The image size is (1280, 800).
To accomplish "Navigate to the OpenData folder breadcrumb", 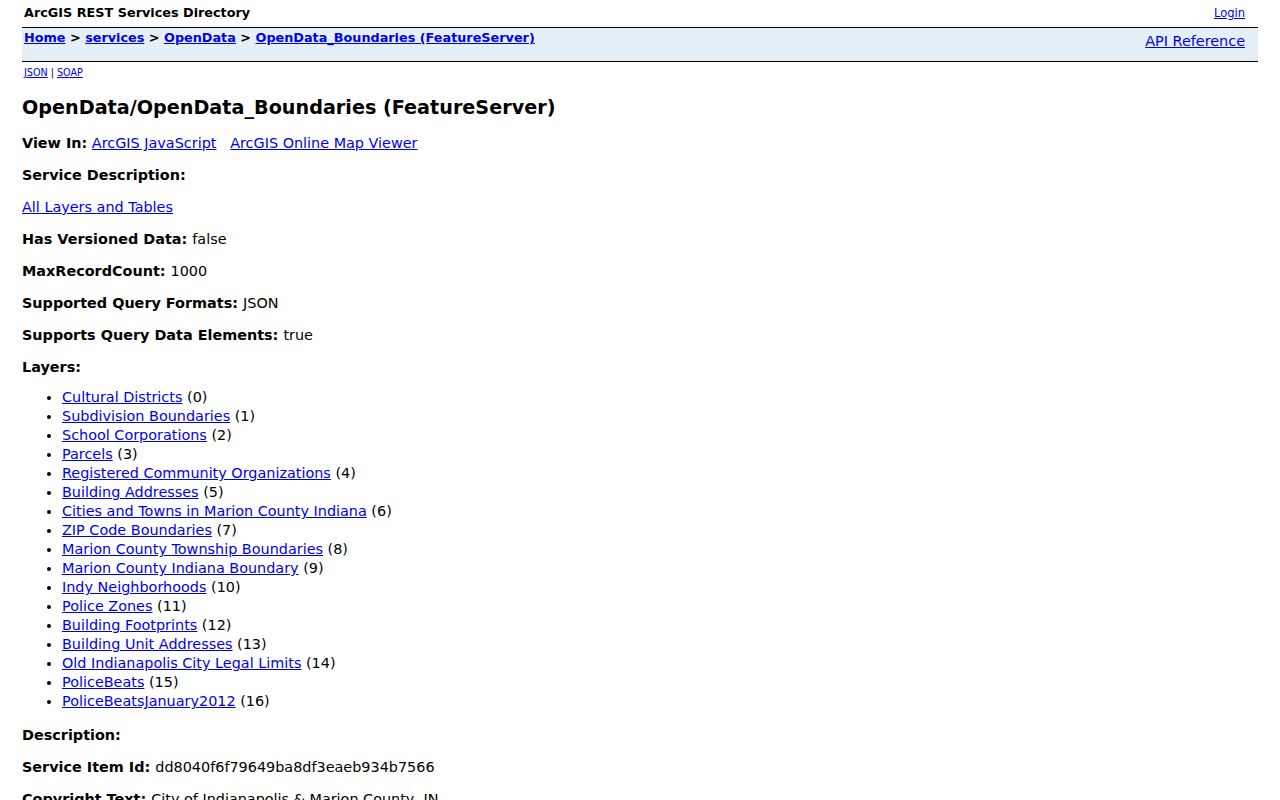I will [200, 38].
